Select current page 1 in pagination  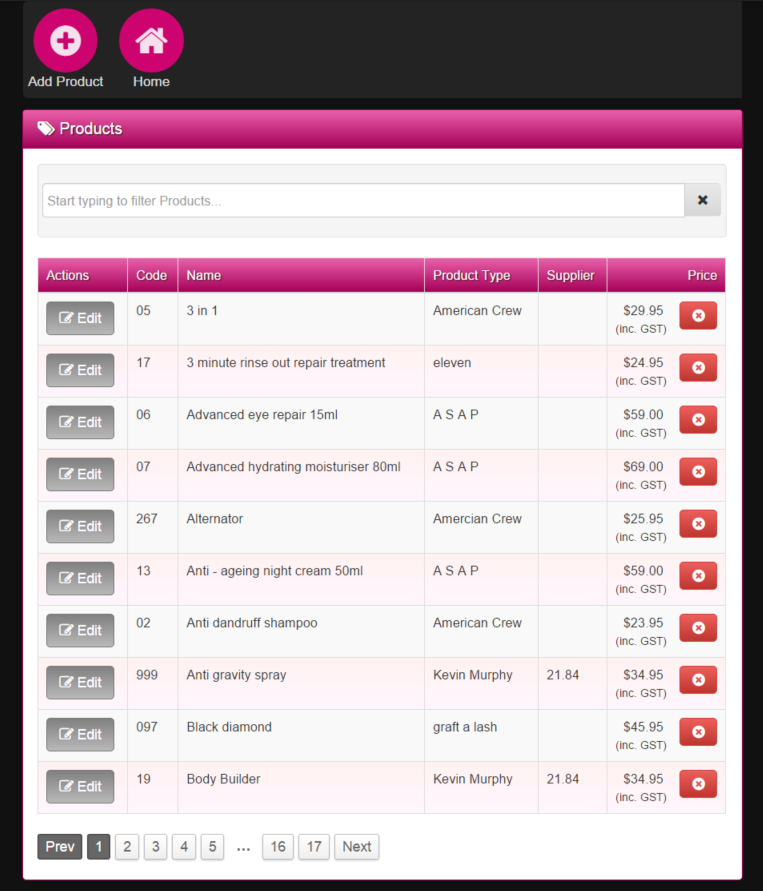pyautogui.click(x=99, y=847)
